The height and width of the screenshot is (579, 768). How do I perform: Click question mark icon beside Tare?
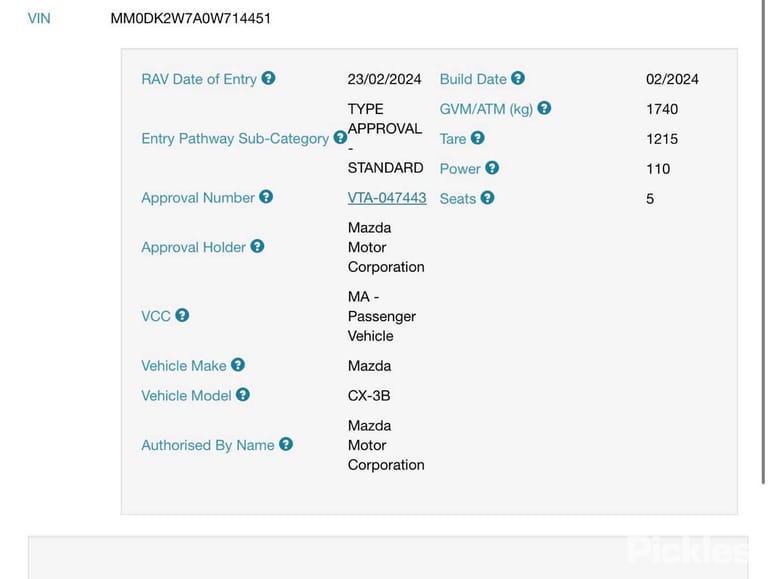click(478, 138)
